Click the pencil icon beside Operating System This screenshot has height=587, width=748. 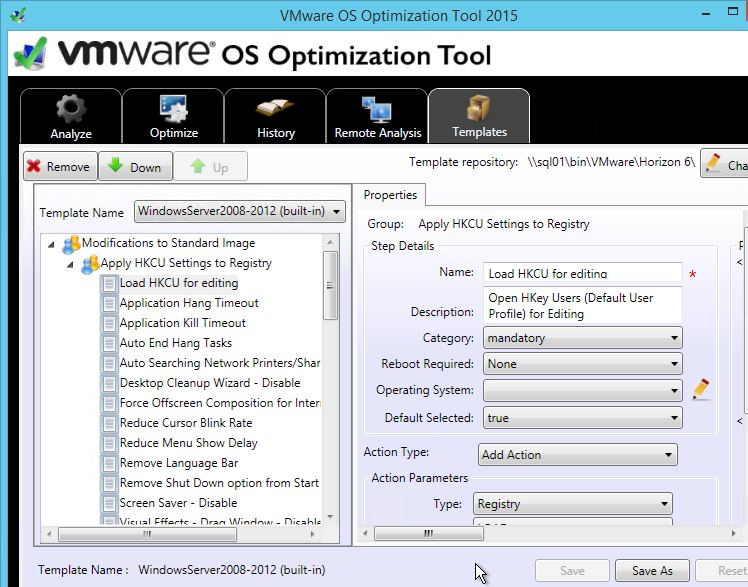701,390
